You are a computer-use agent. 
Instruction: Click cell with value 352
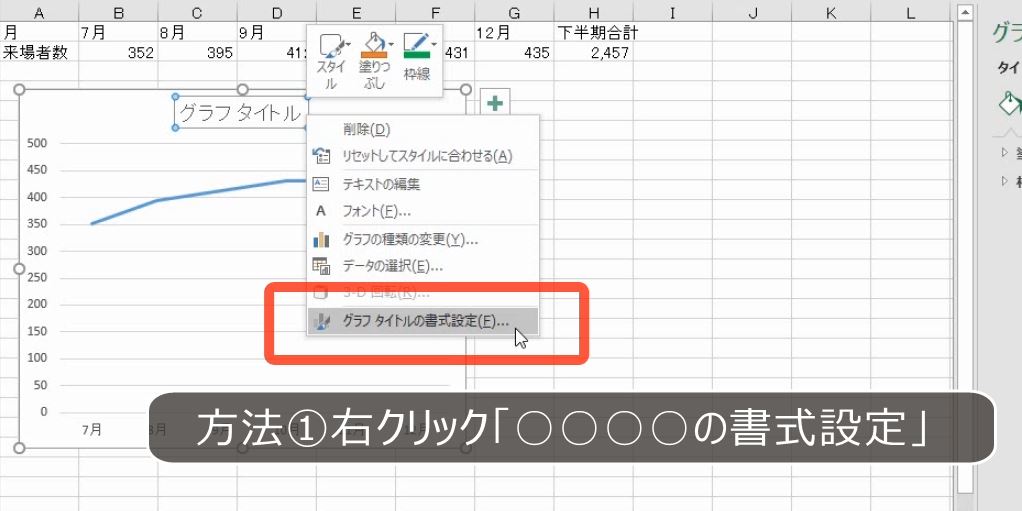[x=119, y=53]
